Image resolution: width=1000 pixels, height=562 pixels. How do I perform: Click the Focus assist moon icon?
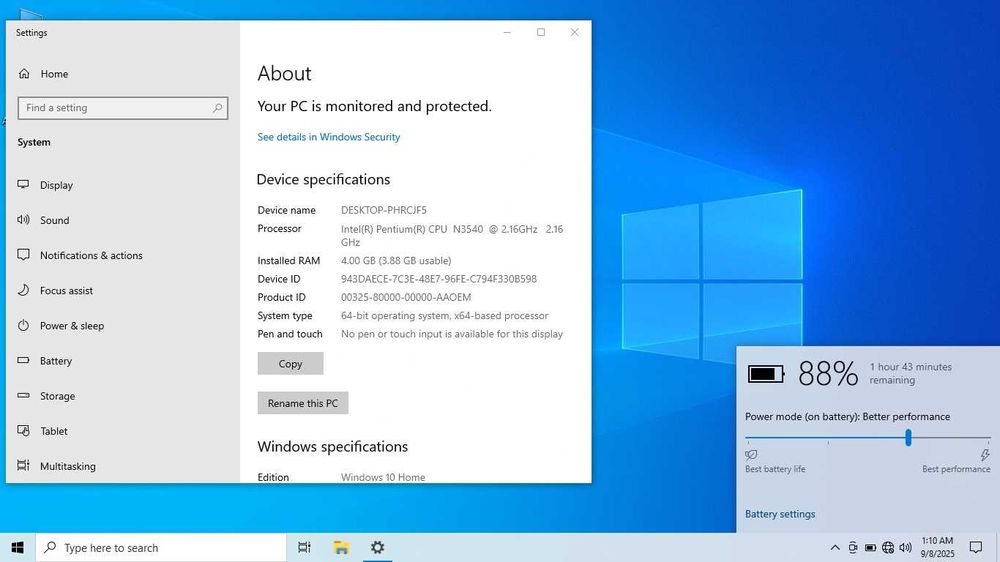pos(24,290)
